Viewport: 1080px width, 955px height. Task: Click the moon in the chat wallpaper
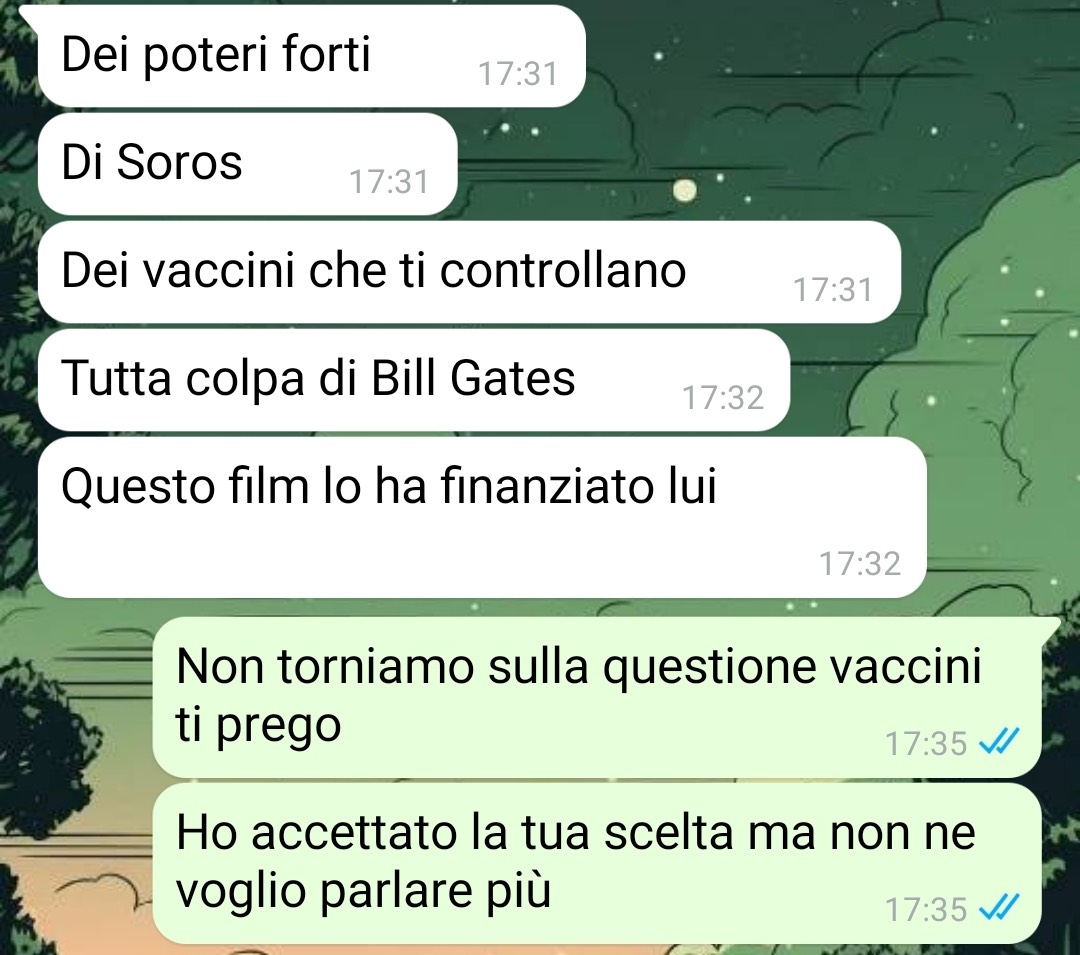point(684,190)
